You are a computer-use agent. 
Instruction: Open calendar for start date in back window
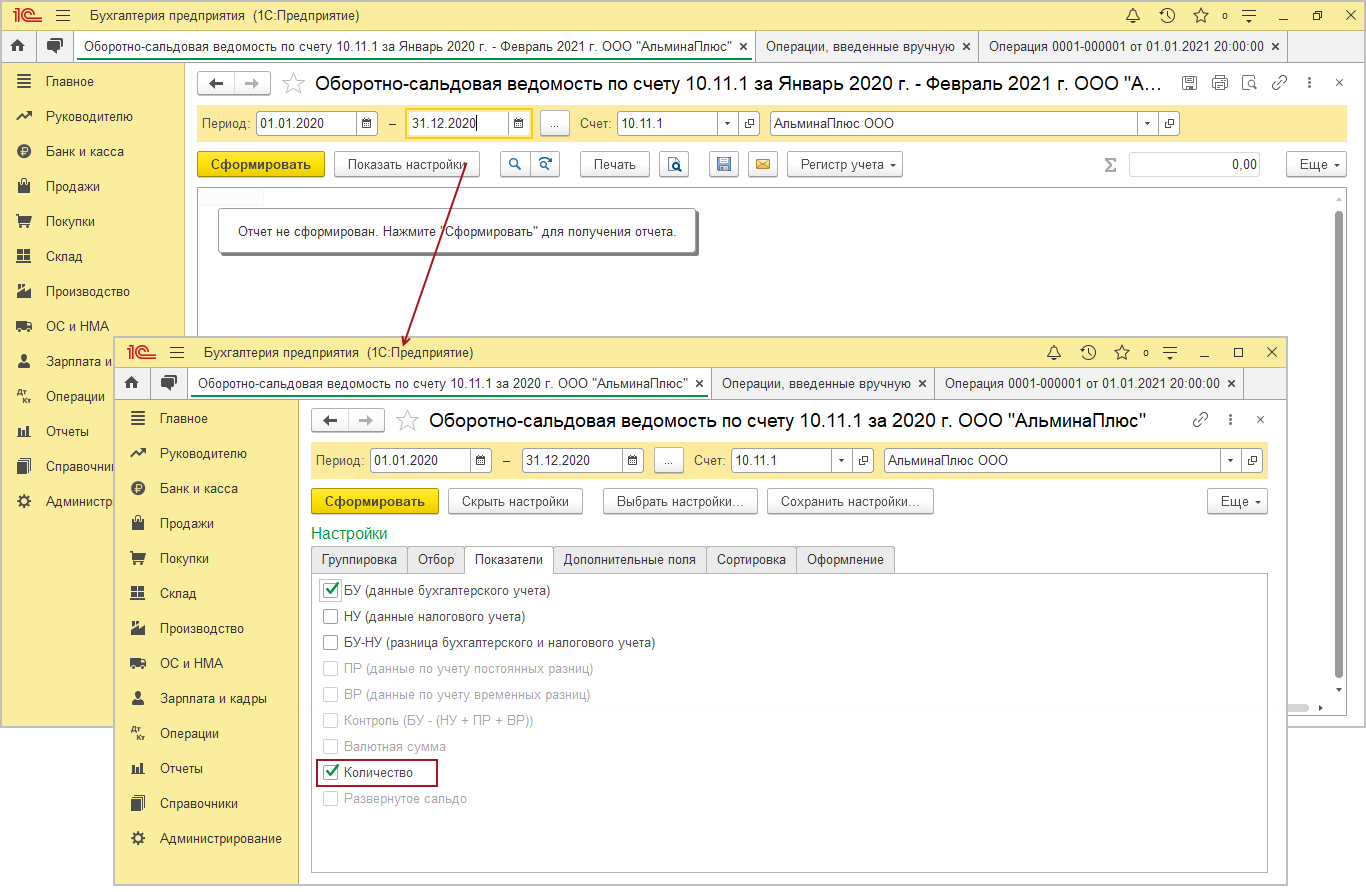click(x=367, y=124)
